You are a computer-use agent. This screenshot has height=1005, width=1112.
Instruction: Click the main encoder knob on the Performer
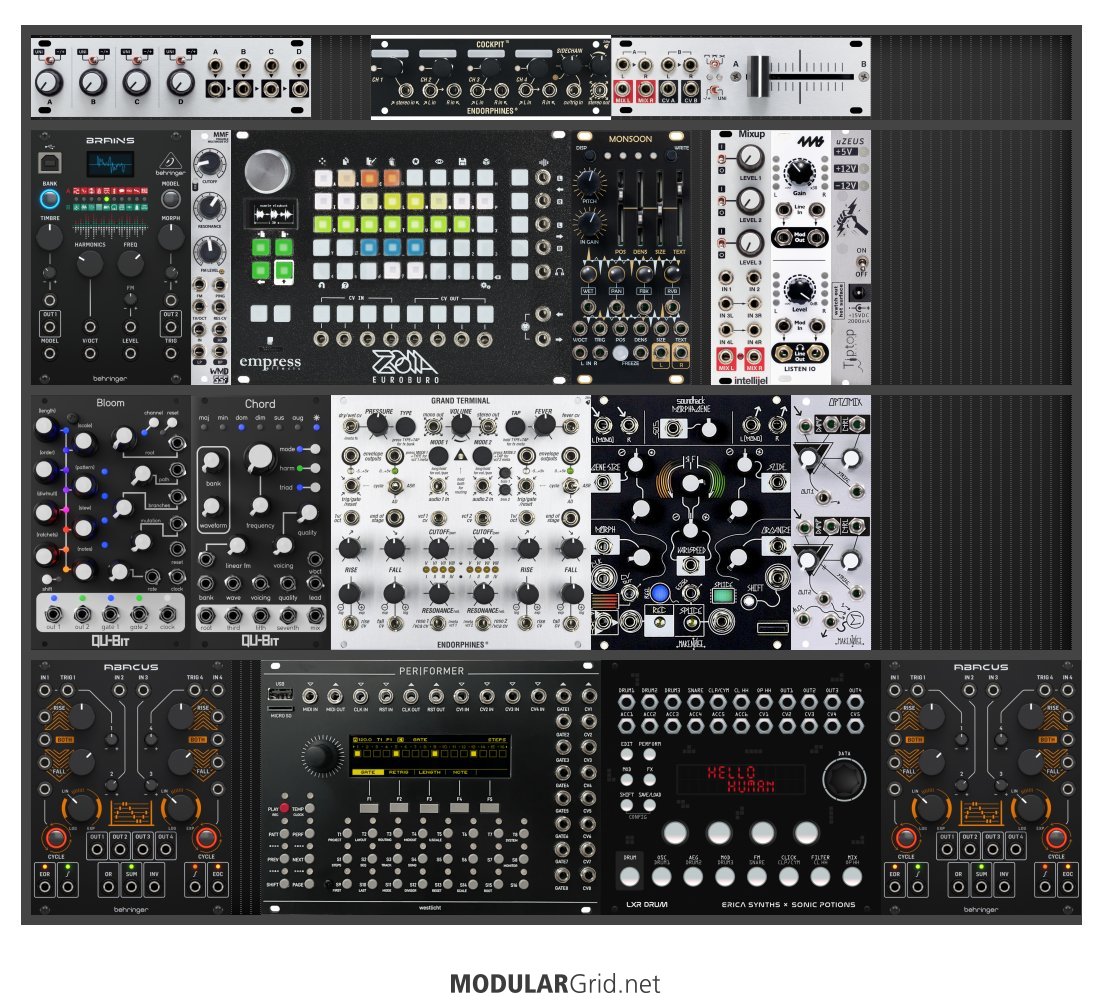(x=321, y=757)
